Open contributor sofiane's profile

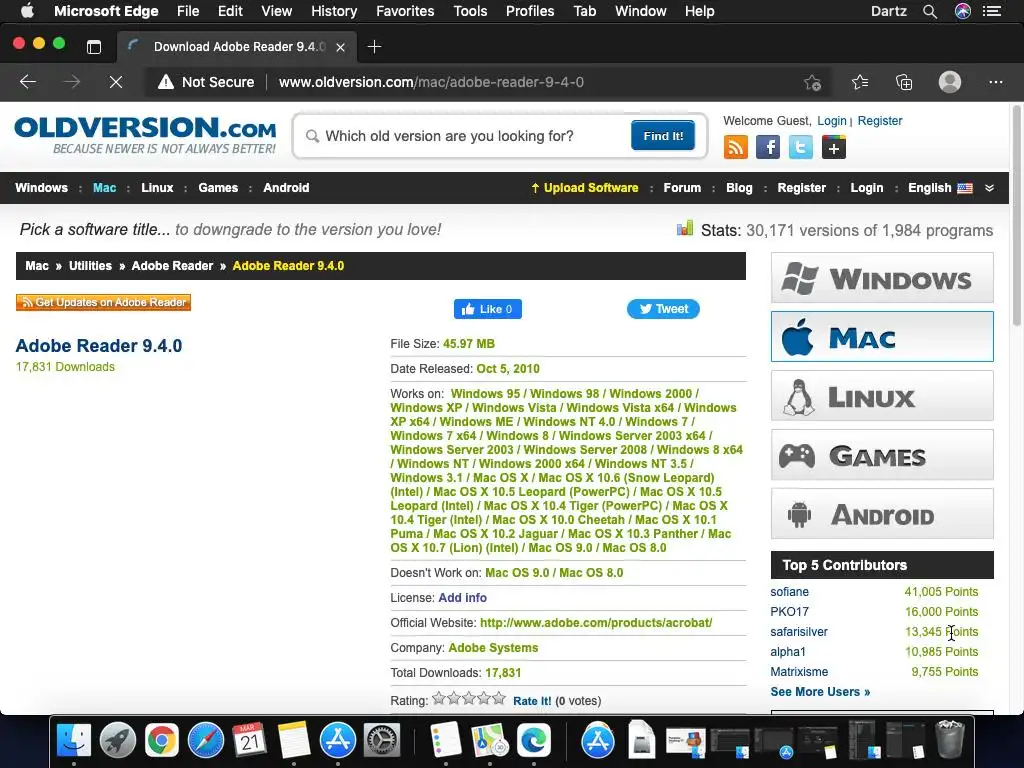tap(789, 592)
